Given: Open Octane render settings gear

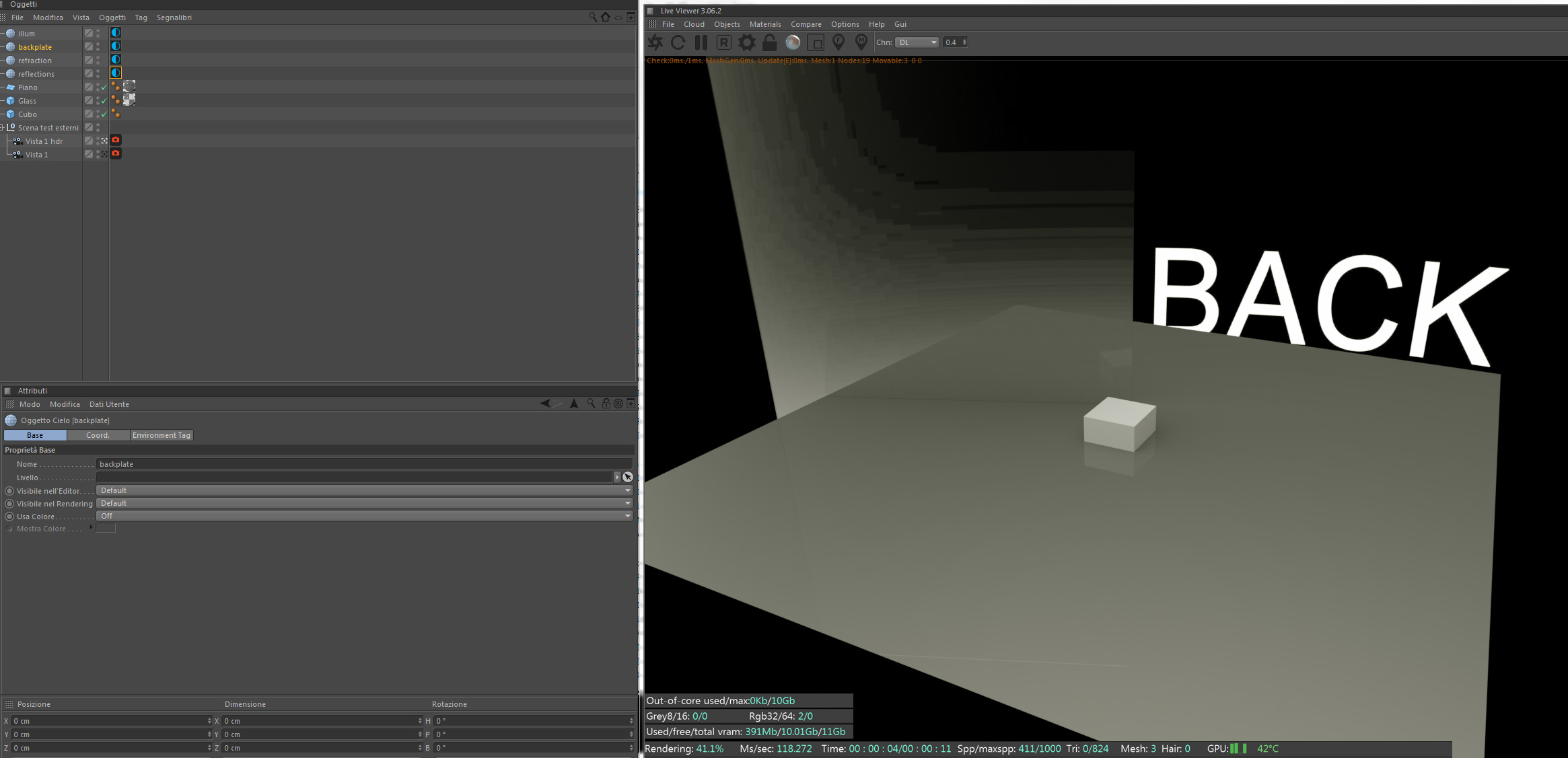Looking at the screenshot, I should pyautogui.click(x=746, y=42).
